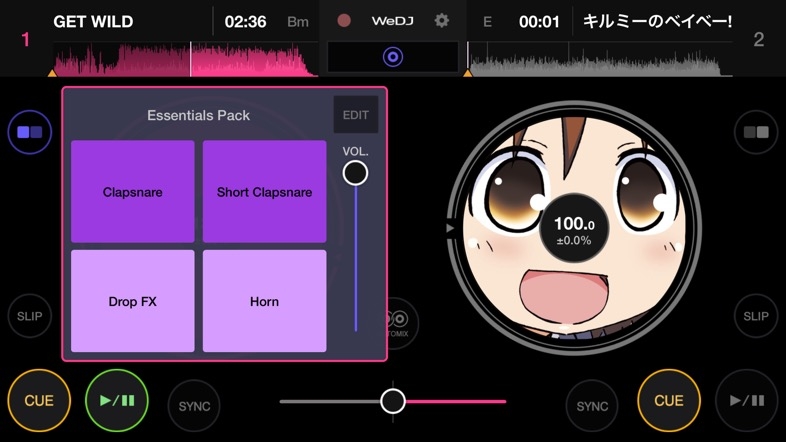Click the red record button
Viewport: 786px width, 442px height.
pyautogui.click(x=344, y=21)
